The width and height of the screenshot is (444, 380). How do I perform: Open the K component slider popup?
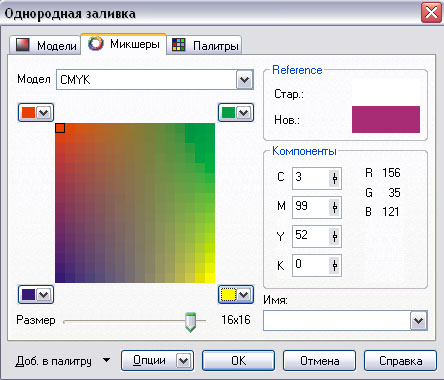click(x=335, y=266)
